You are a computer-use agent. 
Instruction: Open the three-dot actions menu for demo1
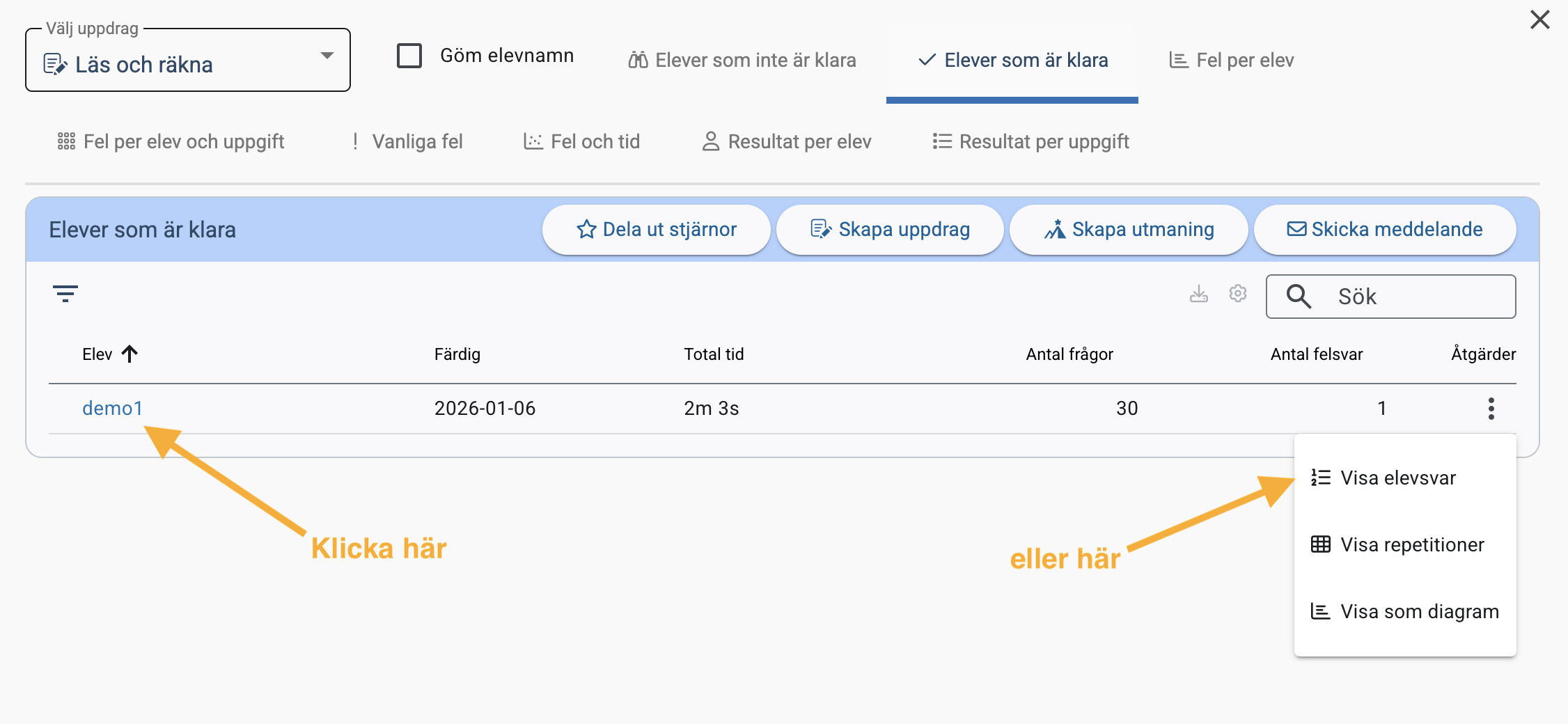coord(1491,408)
